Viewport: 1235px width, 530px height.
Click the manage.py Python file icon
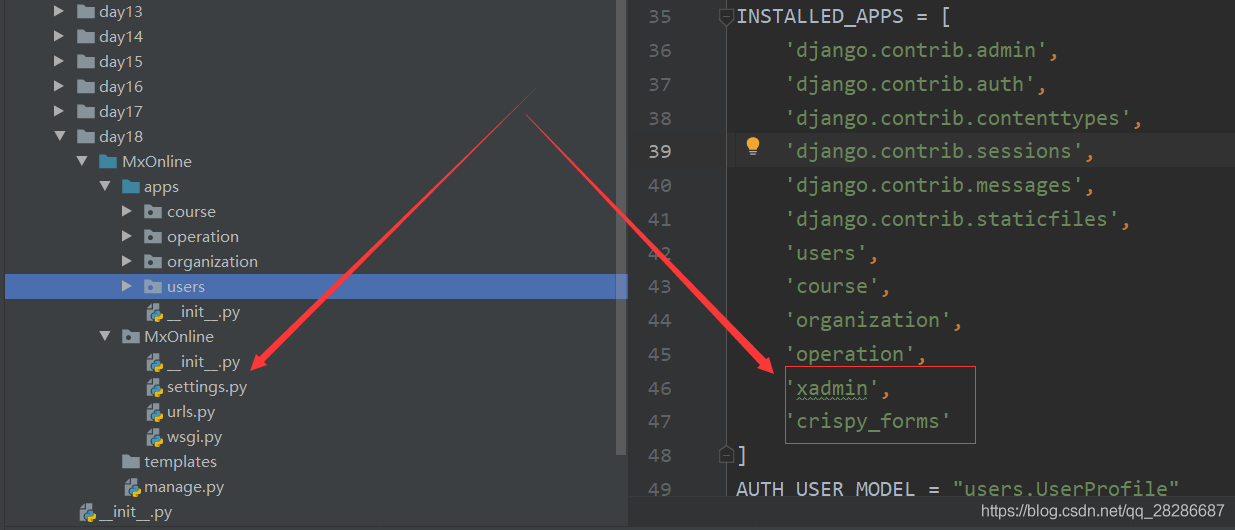[x=132, y=487]
